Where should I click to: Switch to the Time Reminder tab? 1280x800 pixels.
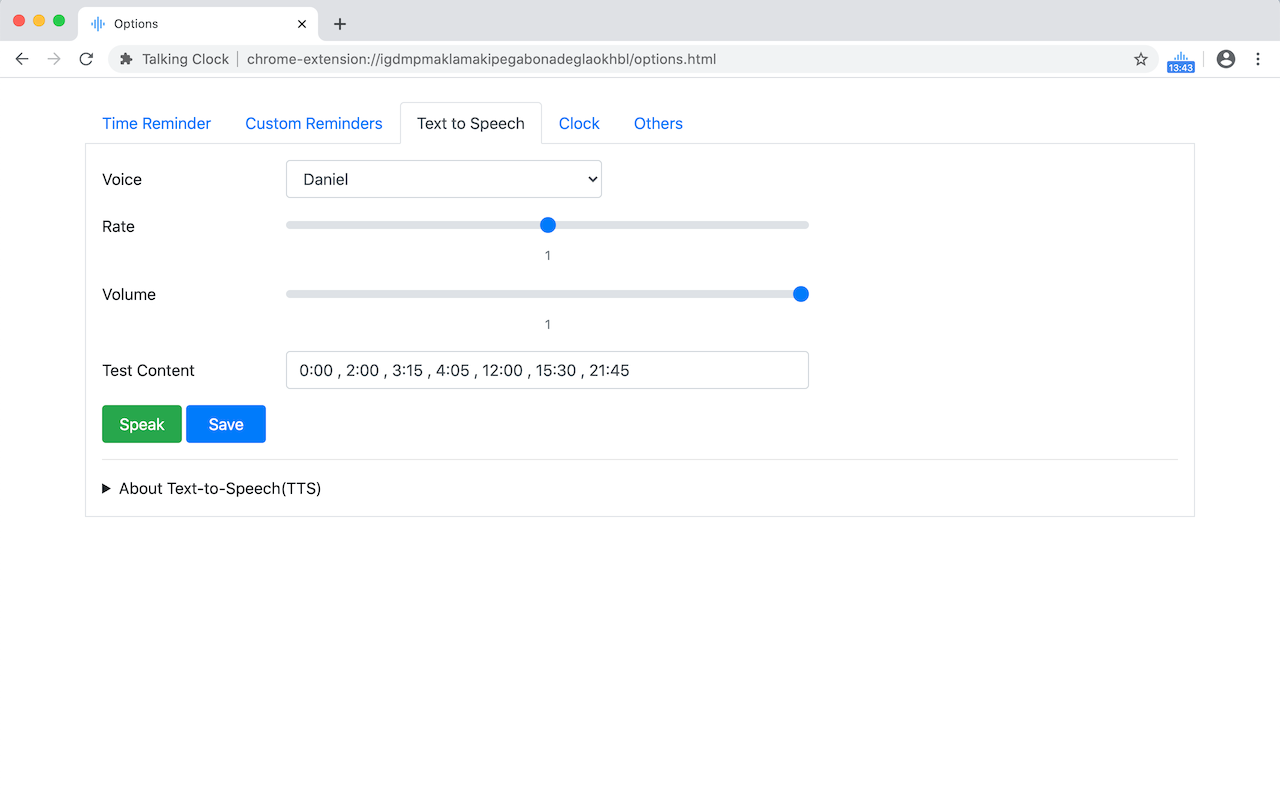[x=156, y=124]
